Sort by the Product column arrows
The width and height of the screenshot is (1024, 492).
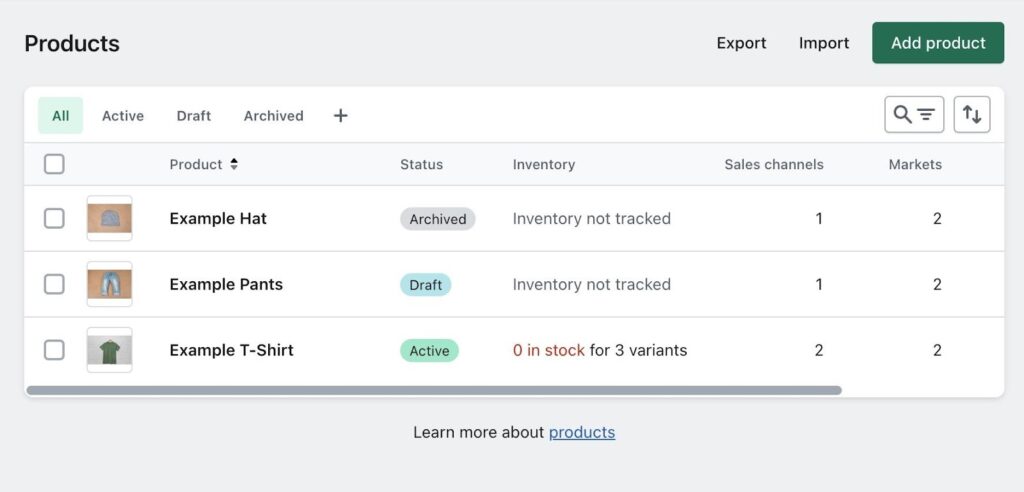234,164
